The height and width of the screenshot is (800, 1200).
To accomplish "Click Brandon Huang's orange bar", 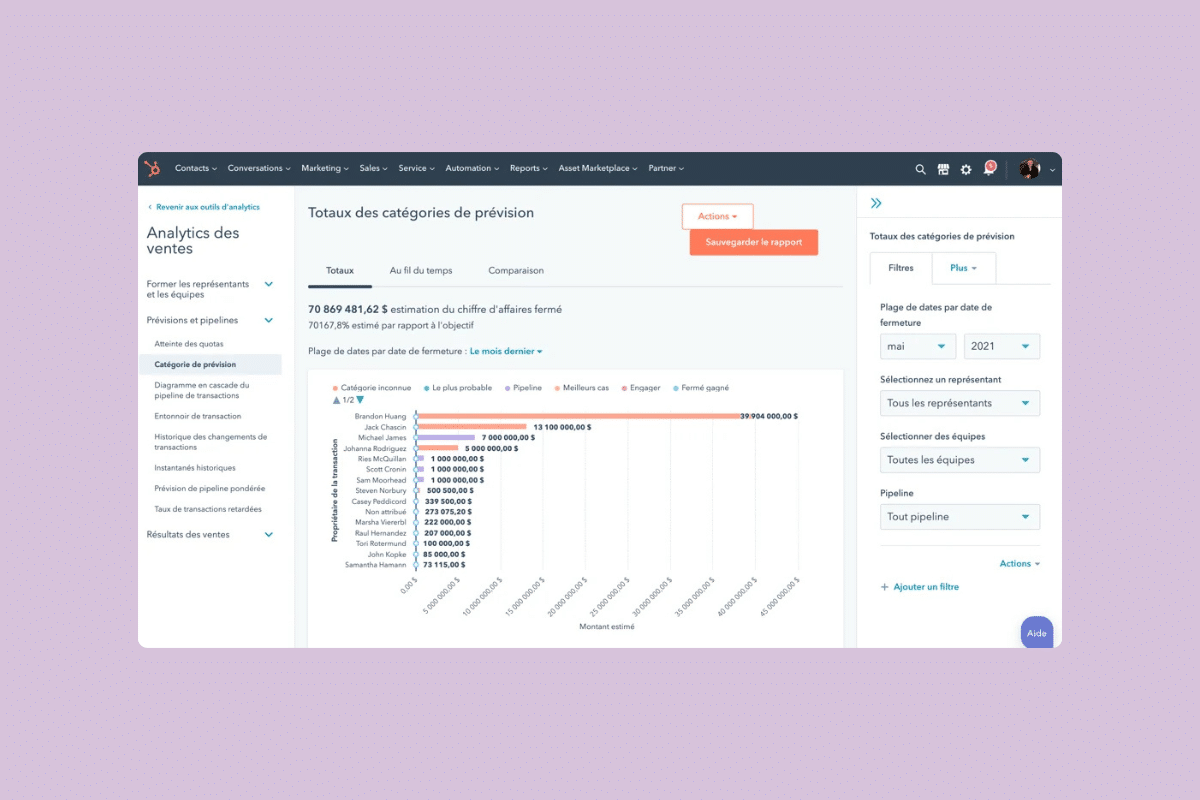I will (578, 416).
